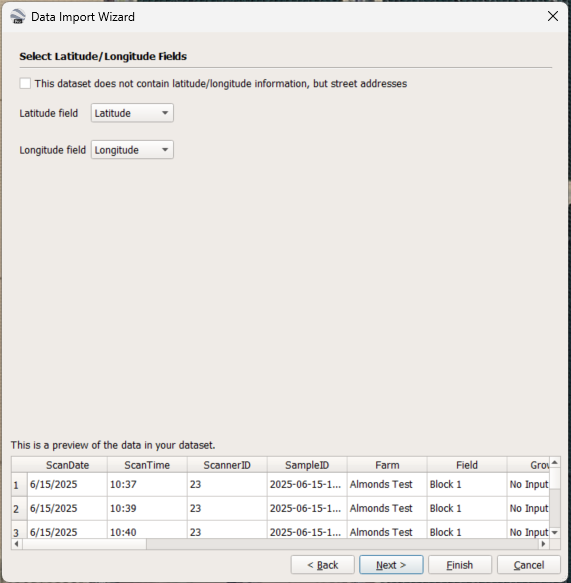Select the ScanDate column header

tap(67, 465)
